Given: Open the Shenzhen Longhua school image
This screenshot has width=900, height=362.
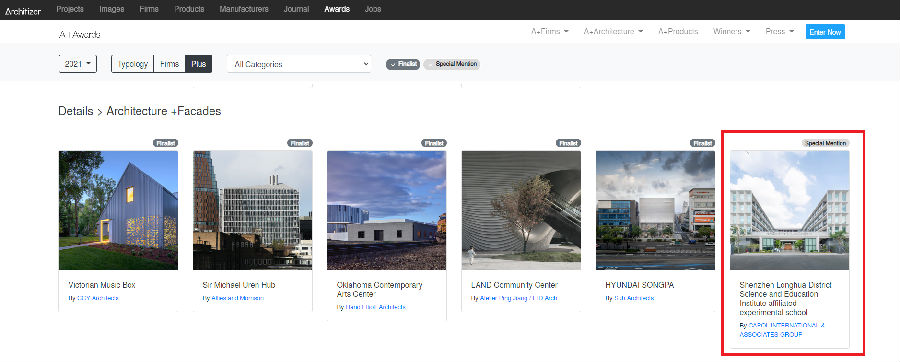Looking at the screenshot, I should coord(790,210).
